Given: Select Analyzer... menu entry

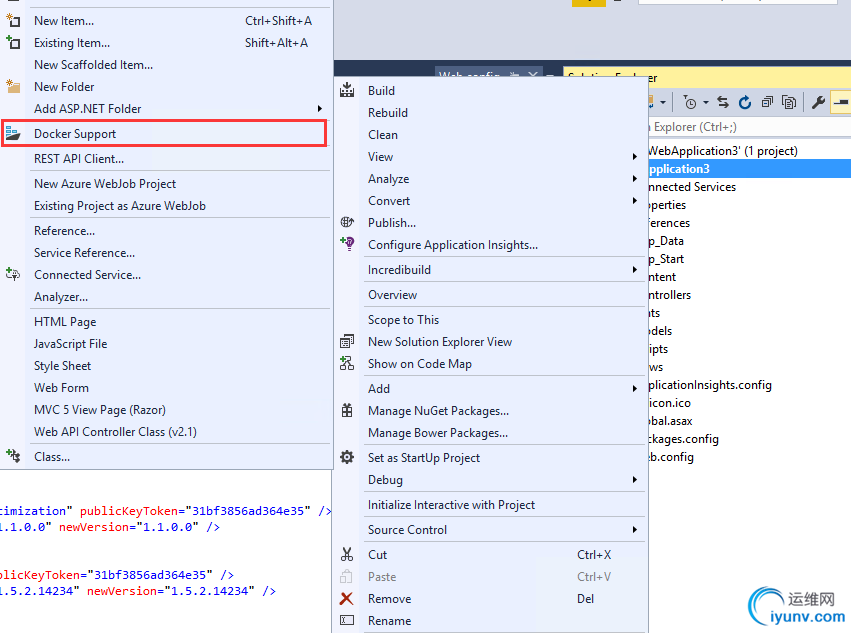Looking at the screenshot, I should [x=61, y=296].
